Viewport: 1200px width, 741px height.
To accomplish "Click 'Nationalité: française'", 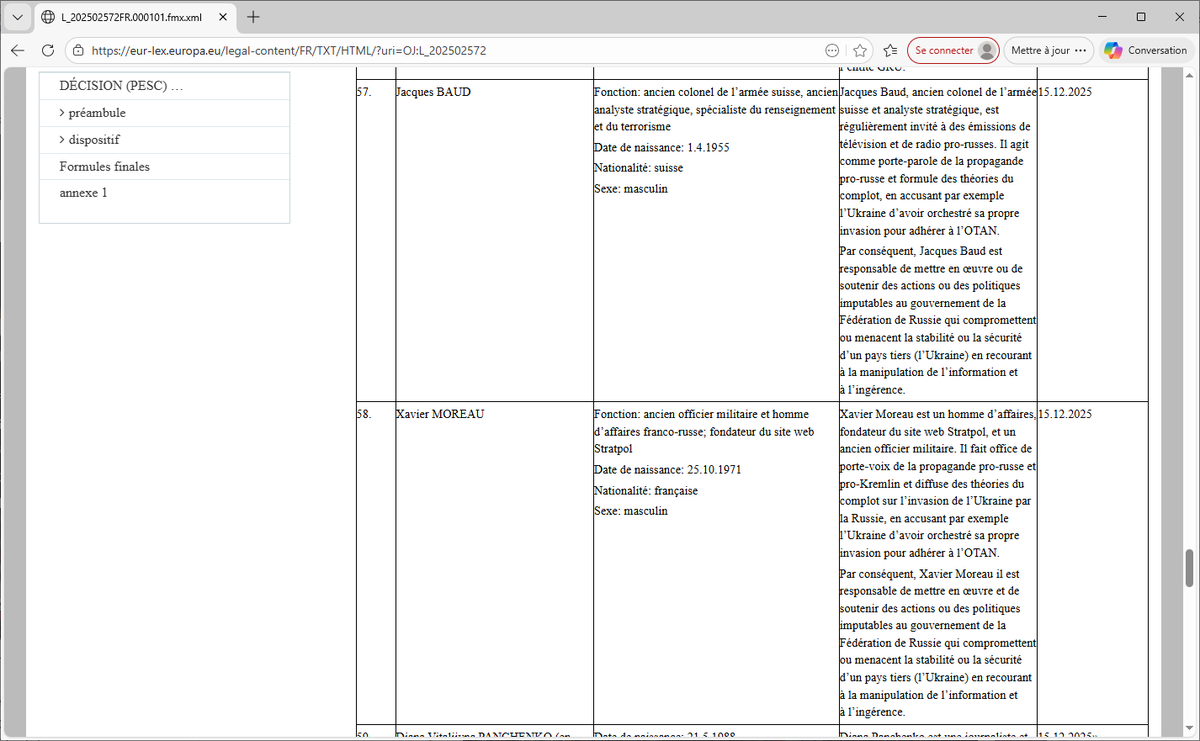I will coord(646,491).
